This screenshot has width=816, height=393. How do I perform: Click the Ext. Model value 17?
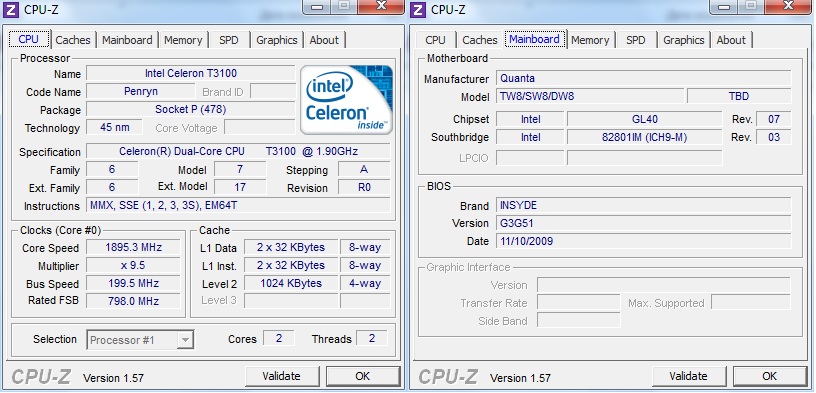(240, 187)
